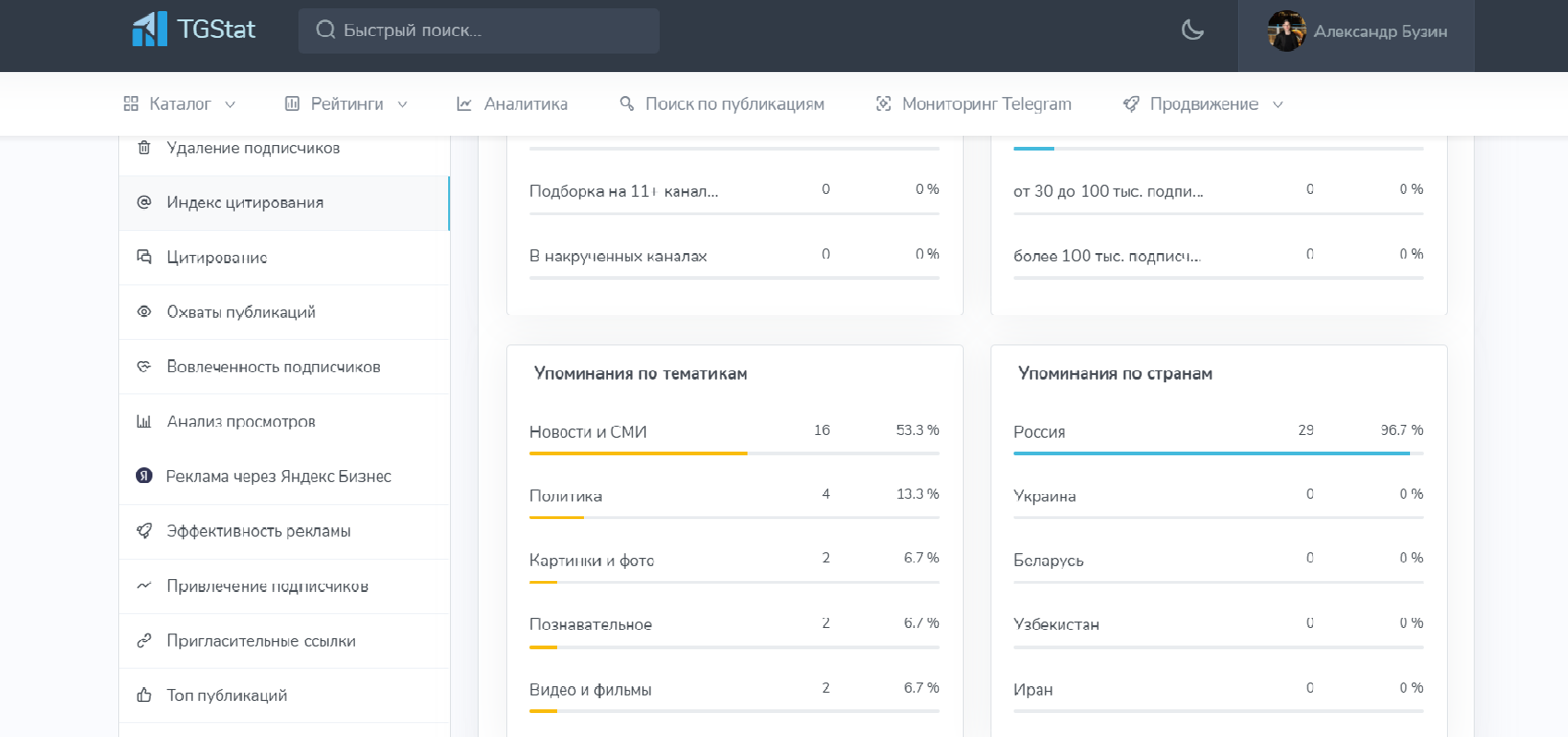Go to the Аналитика menu item
Screen dimensions: 1568x737
513,104
